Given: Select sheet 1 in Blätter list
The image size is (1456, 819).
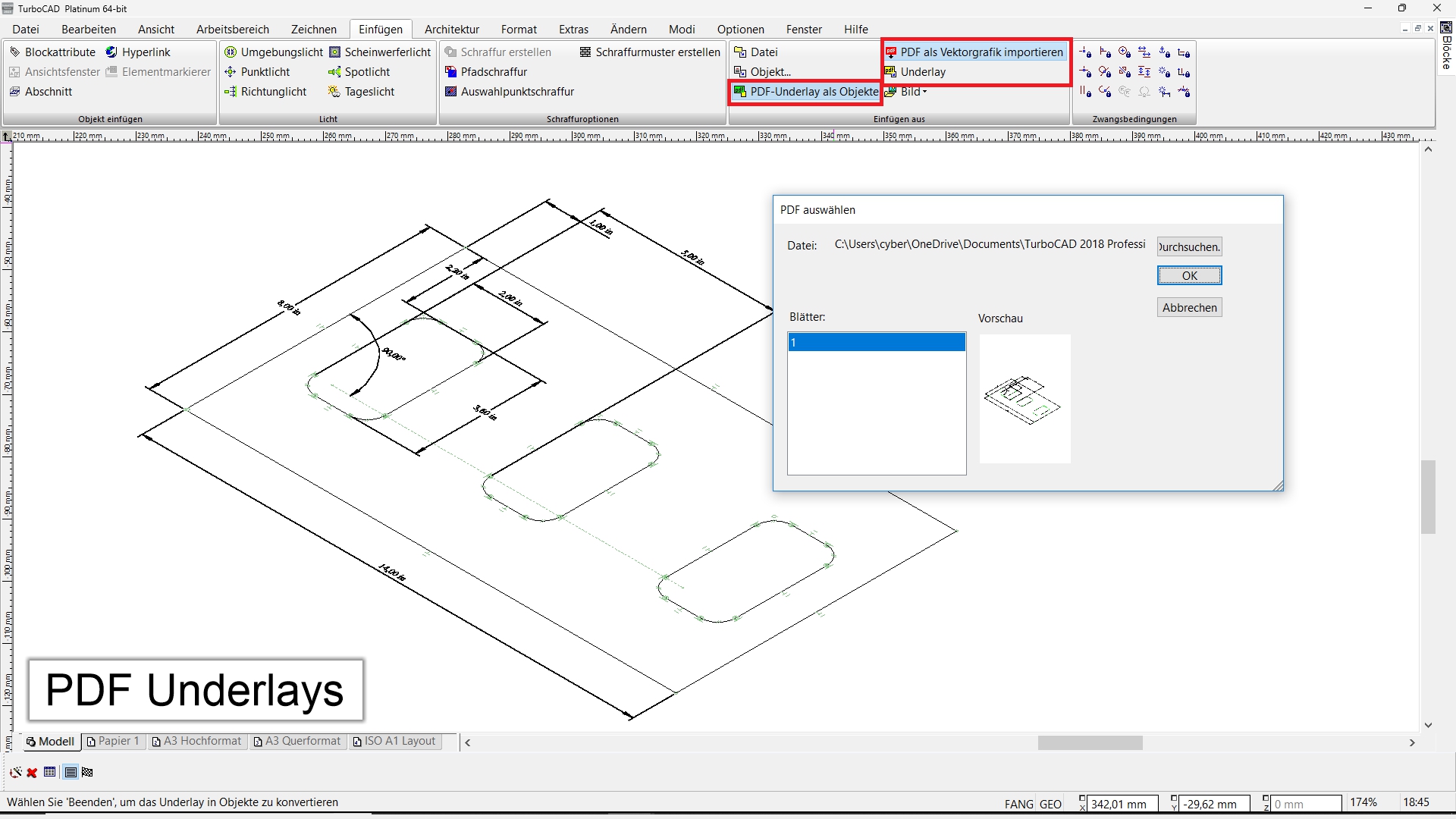Looking at the screenshot, I should coord(877,343).
